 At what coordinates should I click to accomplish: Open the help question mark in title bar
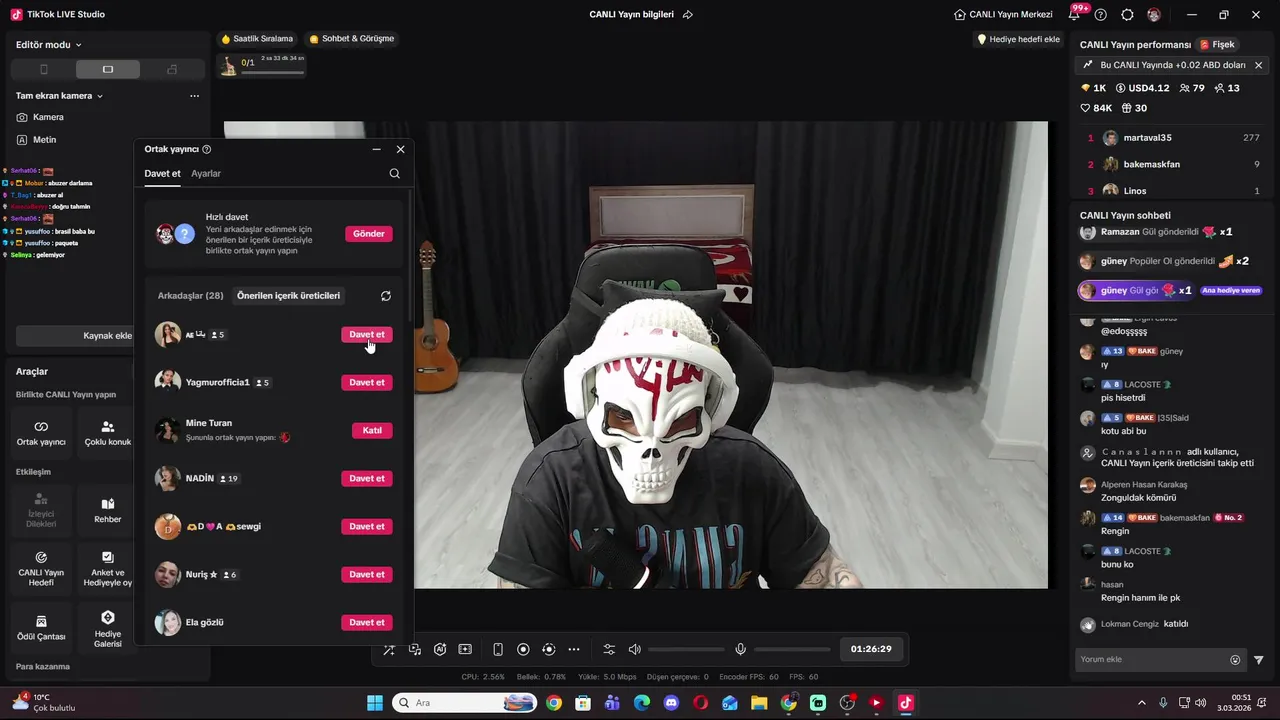coord(1101,15)
